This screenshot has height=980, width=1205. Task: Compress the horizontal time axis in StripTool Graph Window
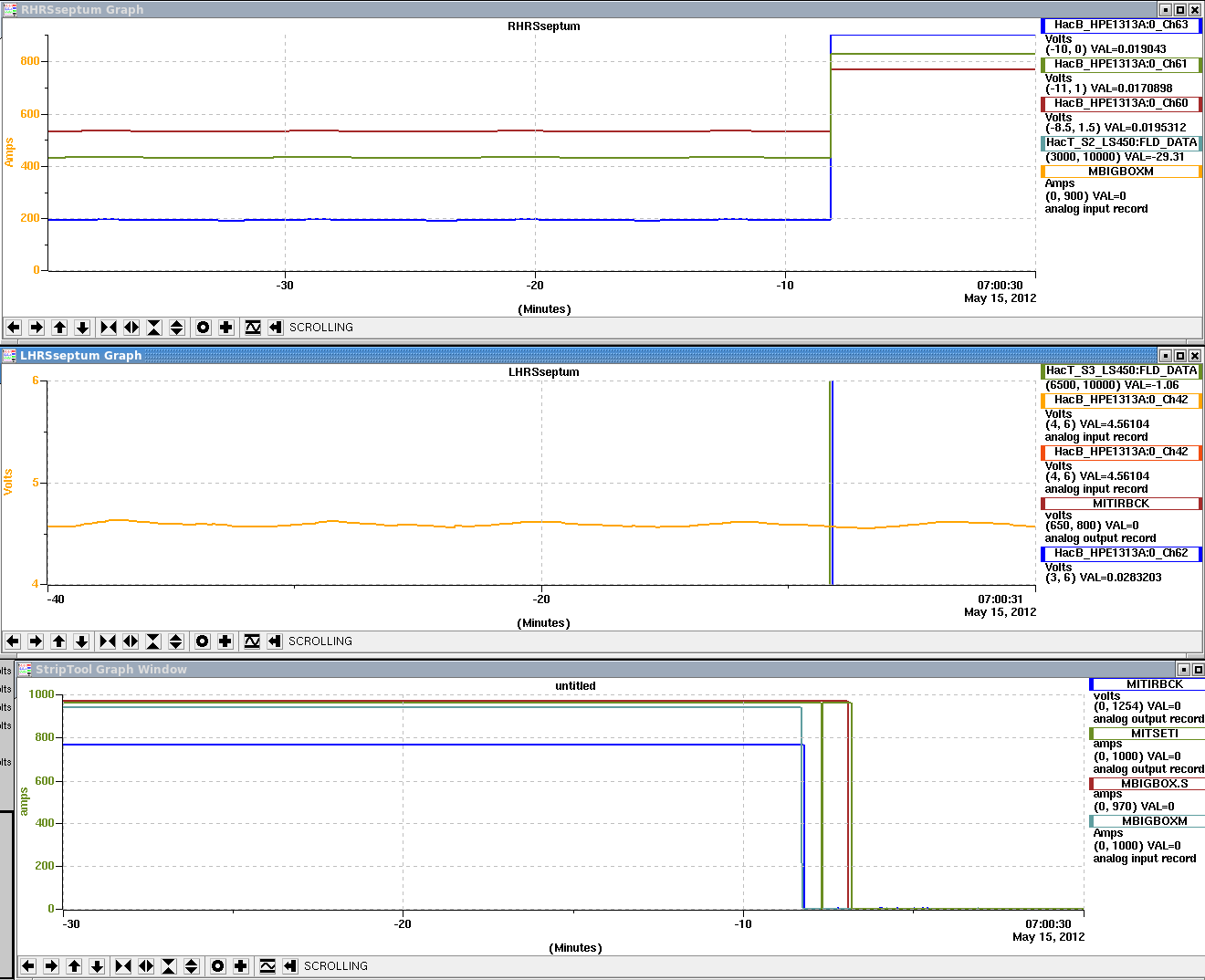(123, 965)
